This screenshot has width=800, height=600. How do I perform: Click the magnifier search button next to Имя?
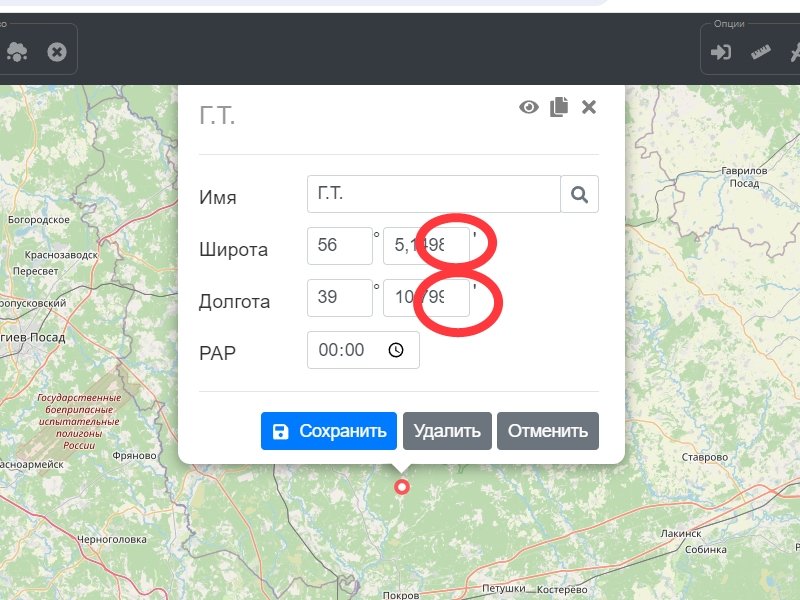[x=580, y=194]
